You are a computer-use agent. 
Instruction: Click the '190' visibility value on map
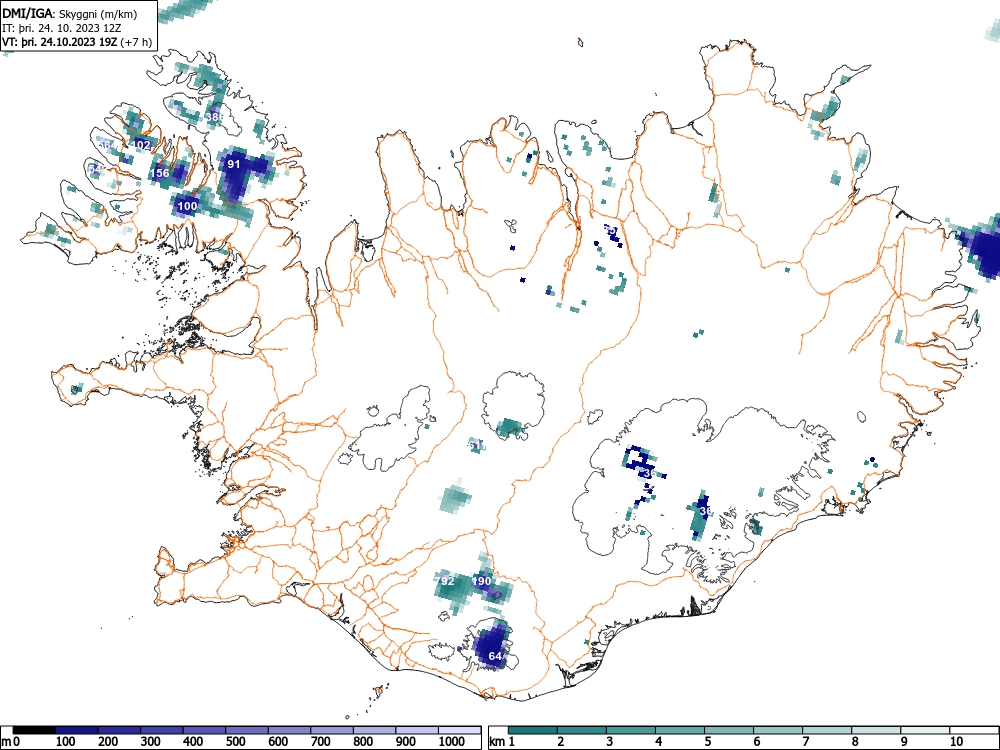(482, 581)
